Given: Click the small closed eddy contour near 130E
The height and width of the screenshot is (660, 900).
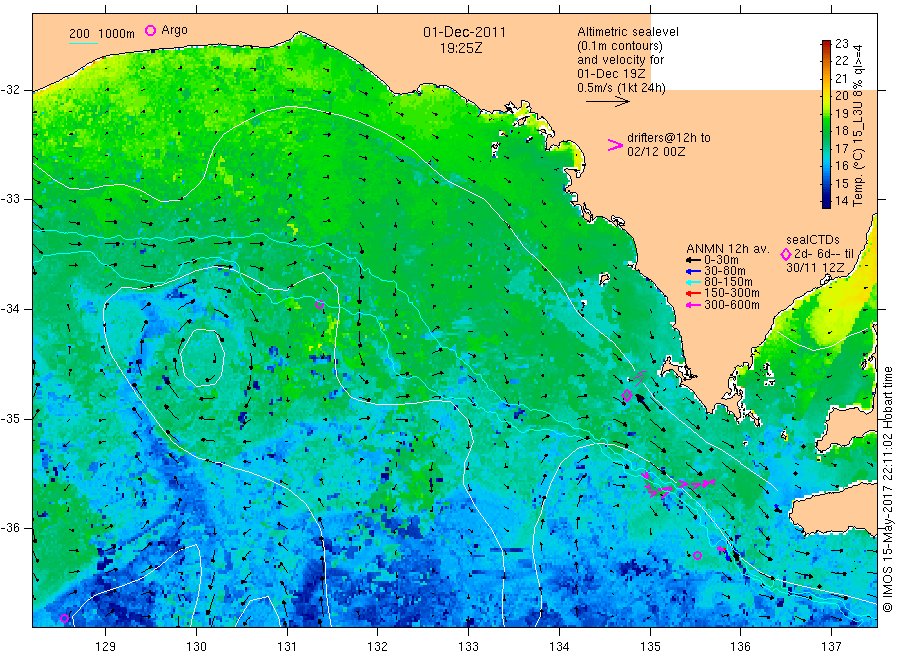Looking at the screenshot, I should click(201, 358).
